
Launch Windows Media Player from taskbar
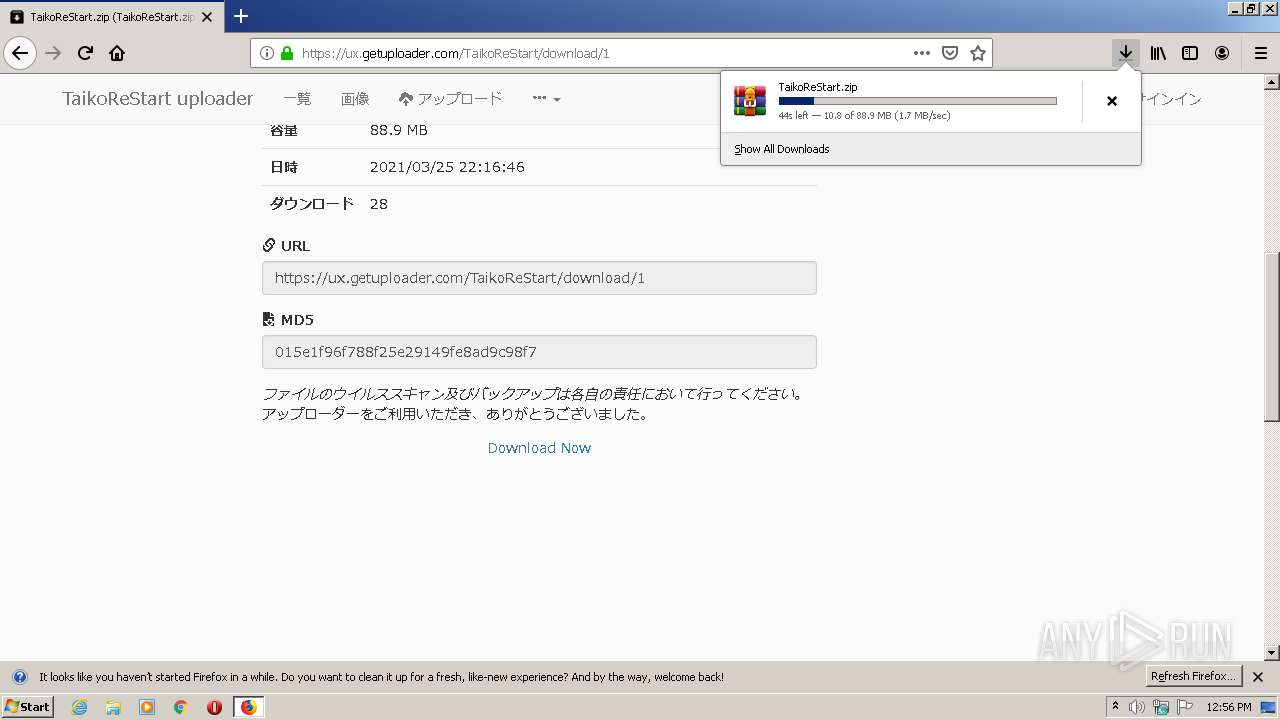[x=147, y=707]
